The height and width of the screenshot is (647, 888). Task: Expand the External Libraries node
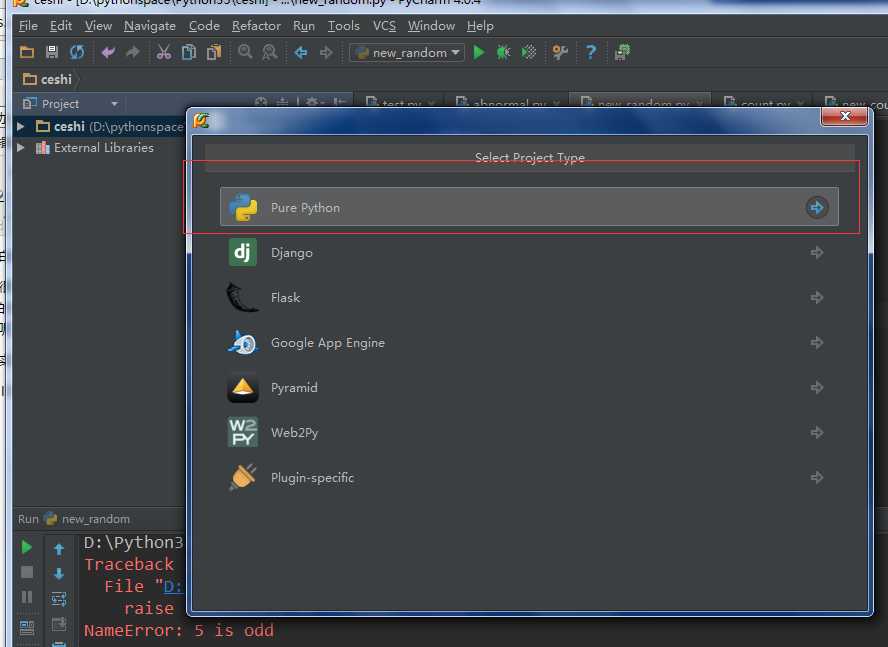(21, 148)
